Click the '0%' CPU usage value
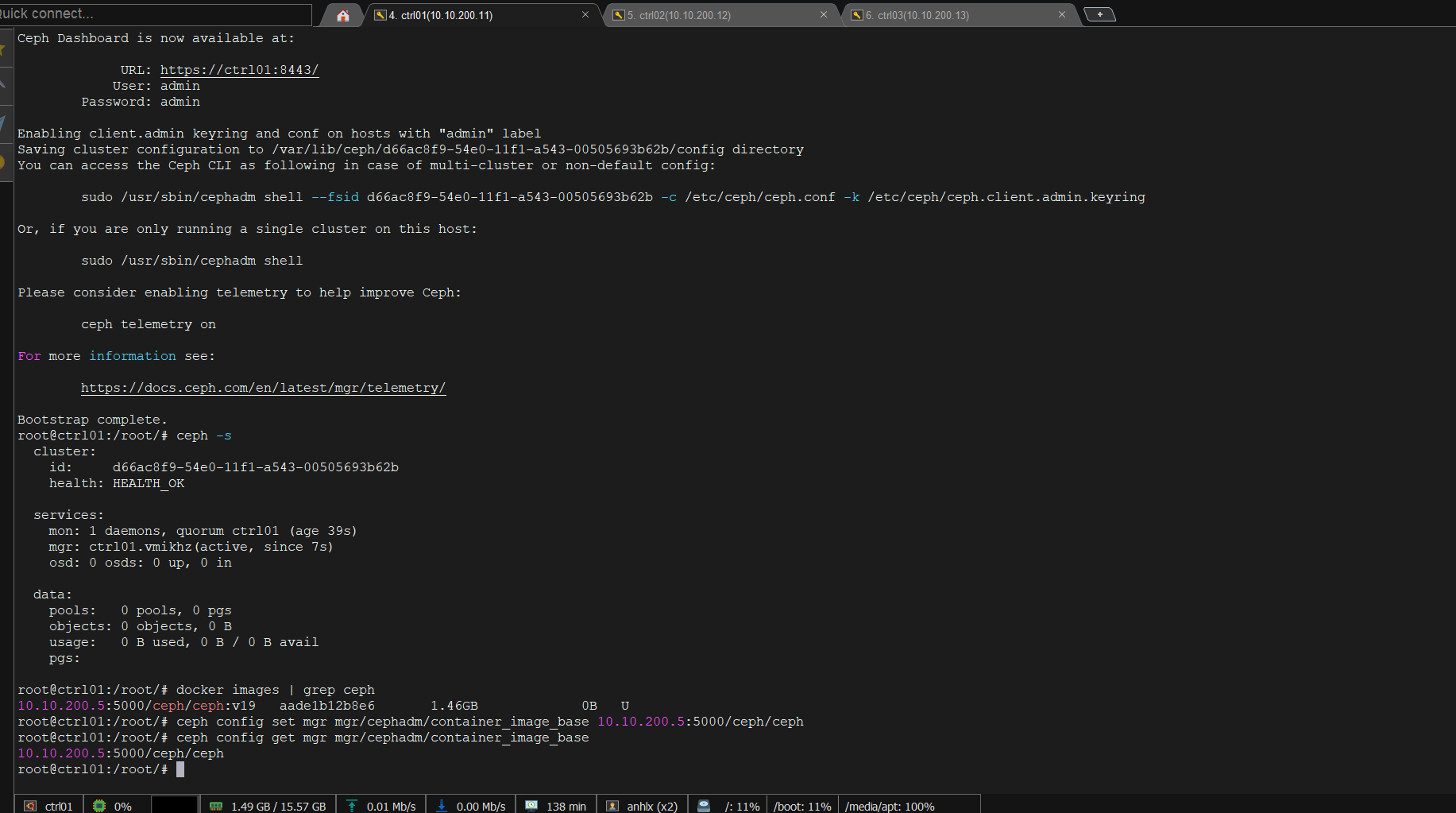This screenshot has width=1456, height=813. [x=123, y=807]
